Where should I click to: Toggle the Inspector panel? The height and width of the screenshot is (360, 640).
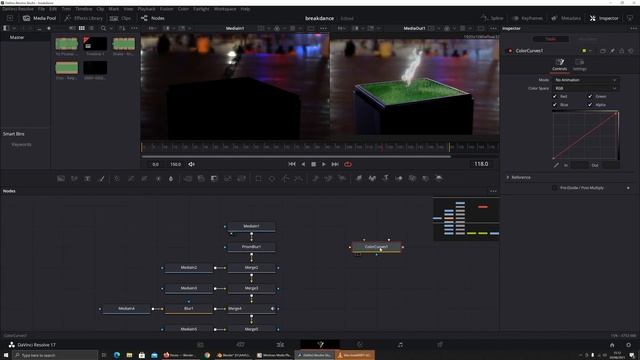tap(604, 18)
